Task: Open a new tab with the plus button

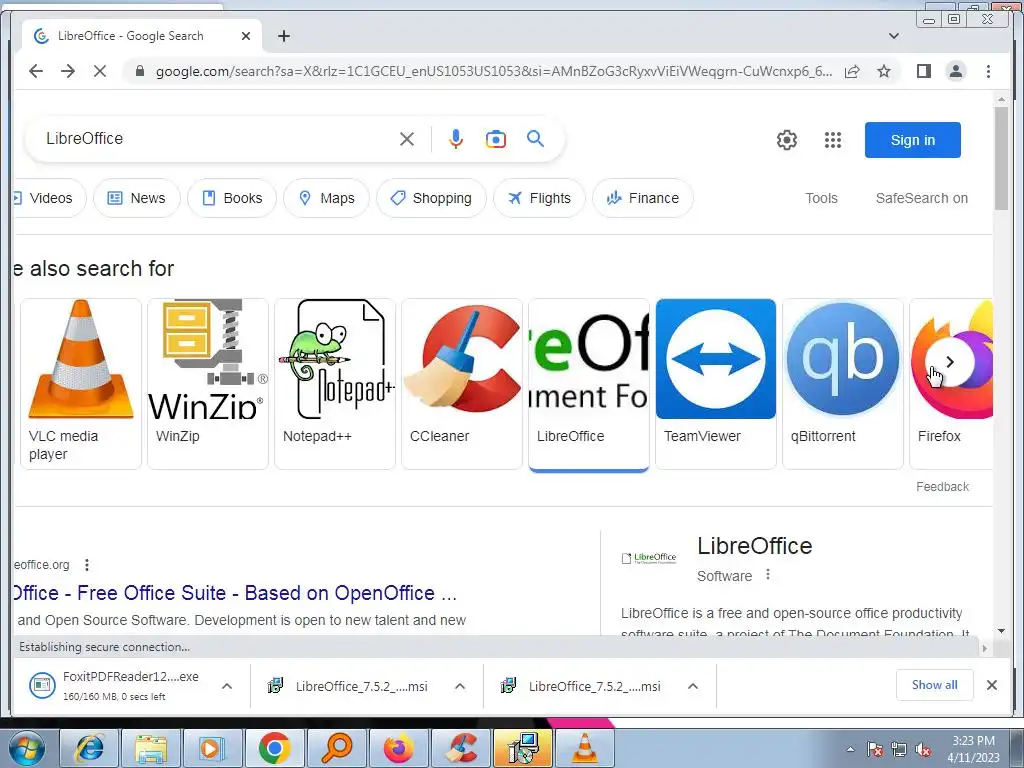Action: [283, 36]
